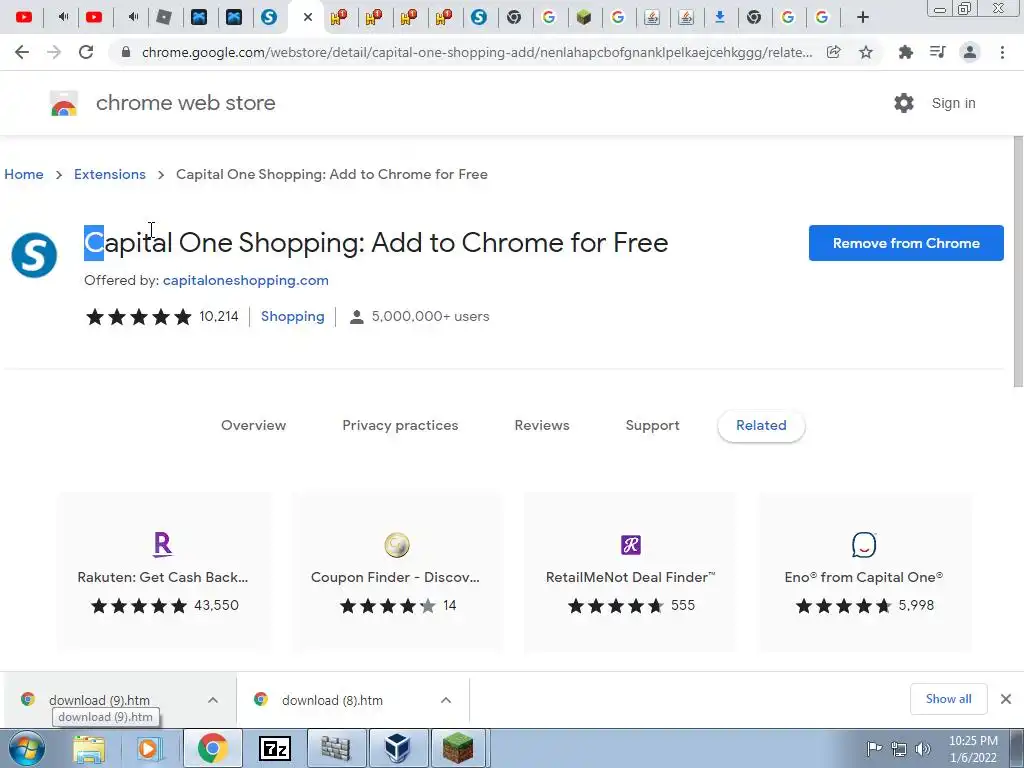Open the taskbar clock showing 10:25 PM

(x=973, y=749)
